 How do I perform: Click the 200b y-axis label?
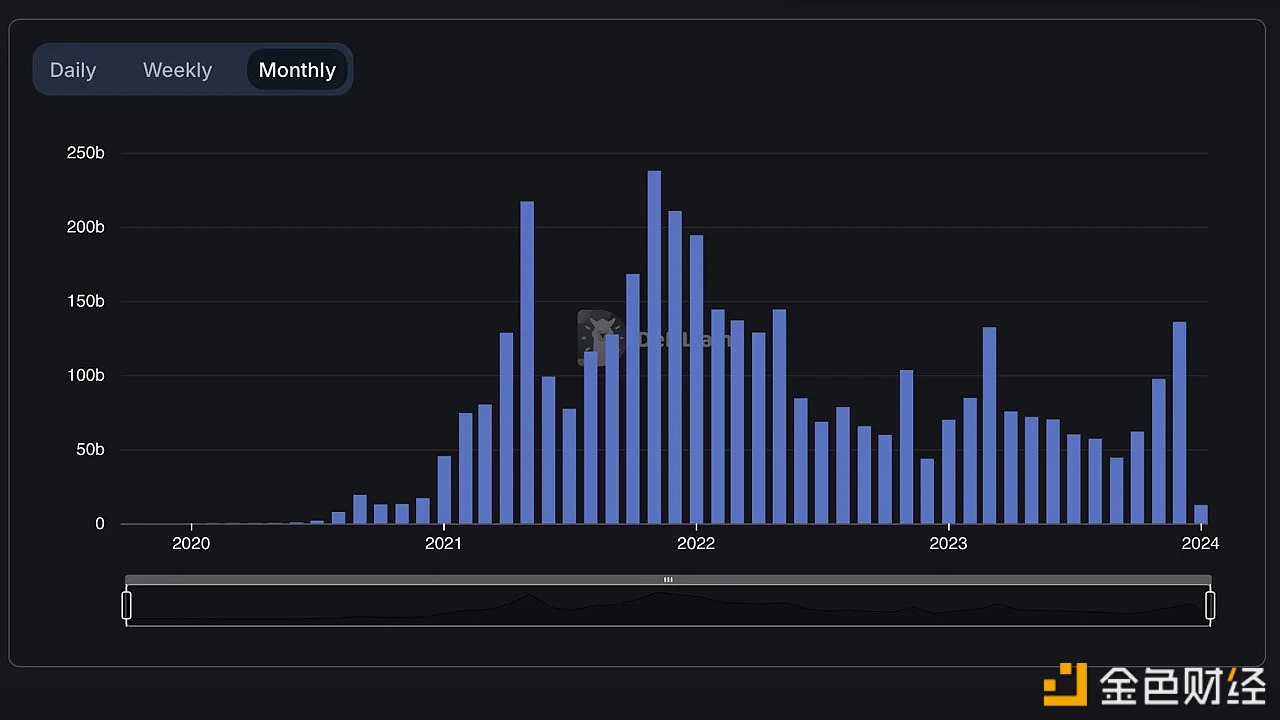point(85,227)
